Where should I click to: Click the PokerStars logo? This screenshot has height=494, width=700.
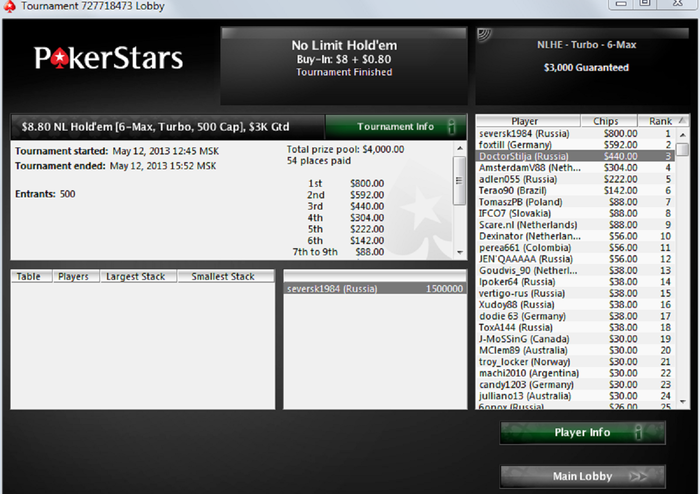coord(108,58)
